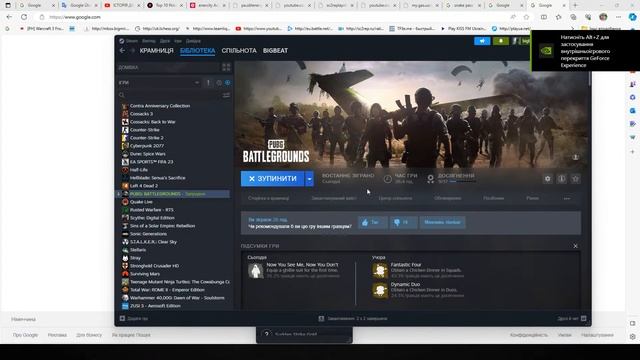Open the library advanced filter sliders icon
Screen dimensions: 640x360
point(226,95)
